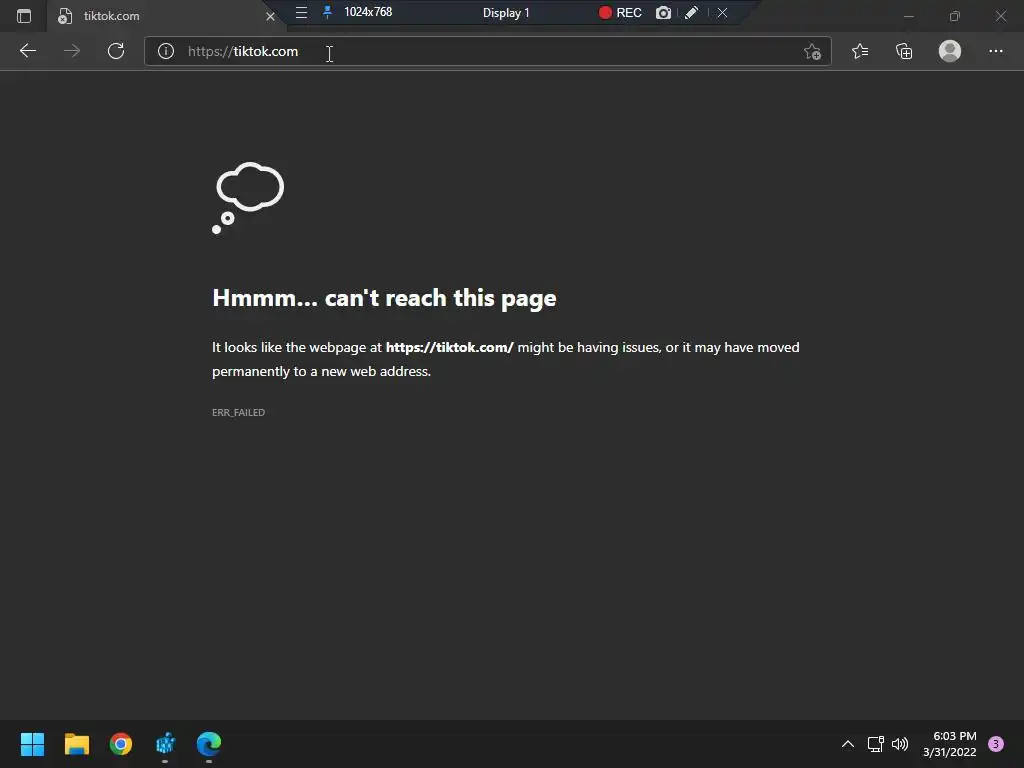Minimize the Edge browser window
The height and width of the screenshot is (768, 1024).
pyautogui.click(x=908, y=16)
